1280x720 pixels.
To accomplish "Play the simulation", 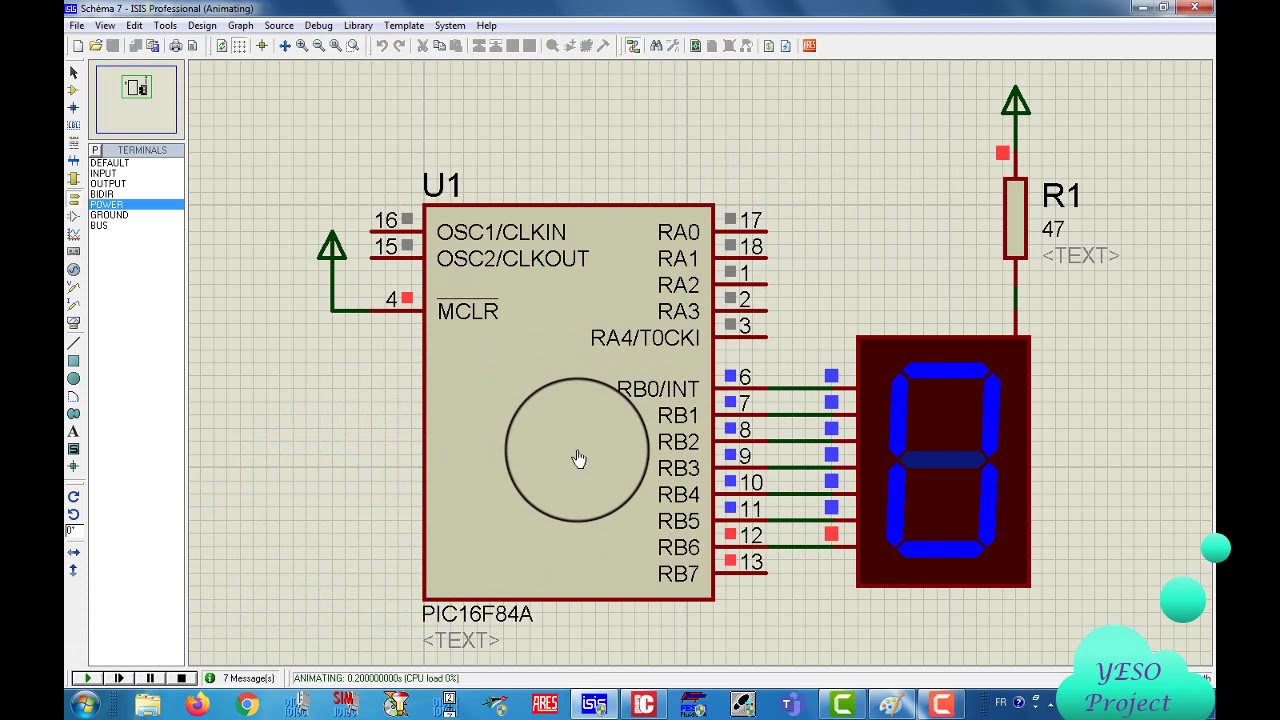I will pos(88,678).
